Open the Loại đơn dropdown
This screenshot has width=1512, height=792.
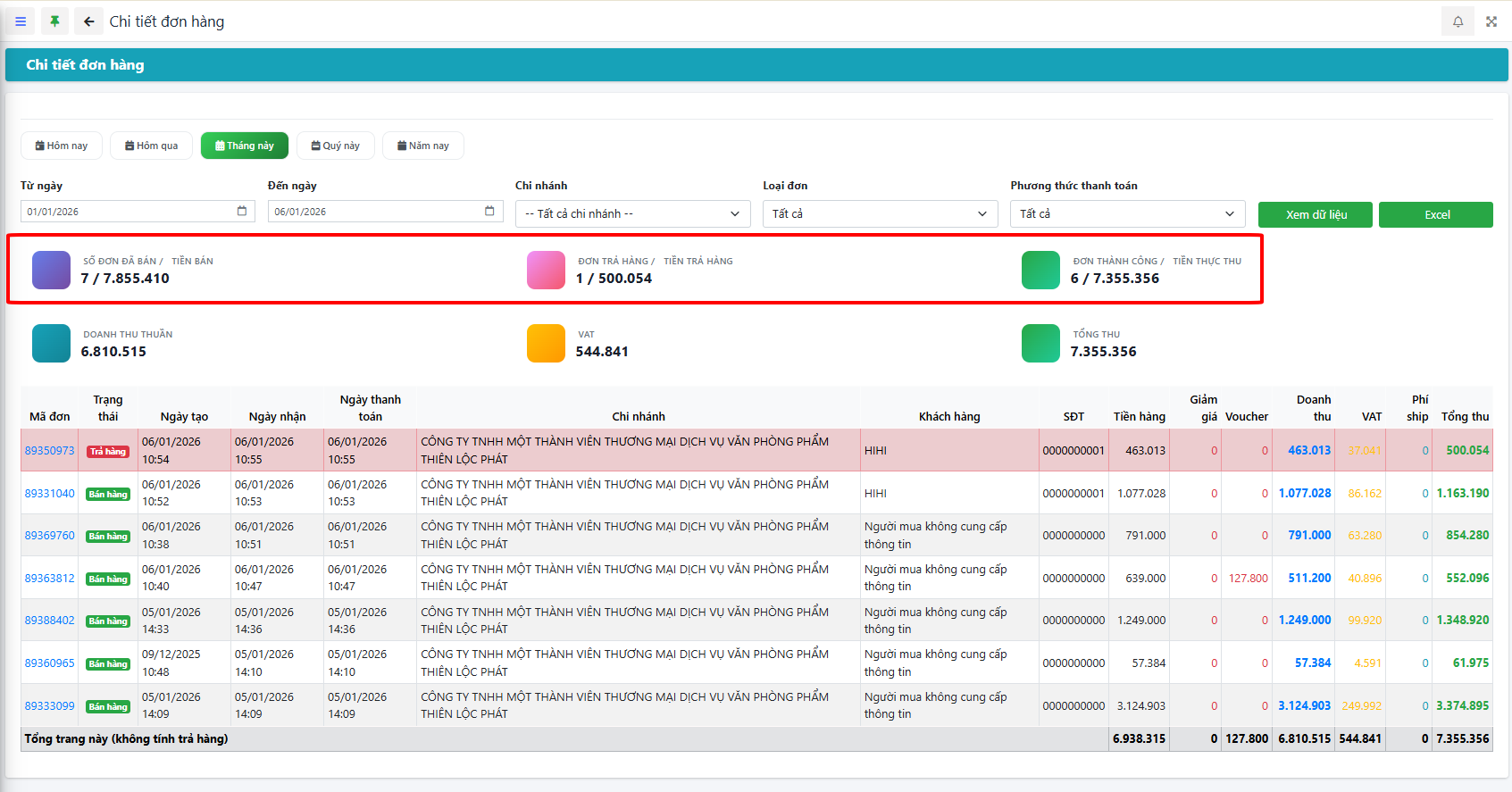[880, 214]
